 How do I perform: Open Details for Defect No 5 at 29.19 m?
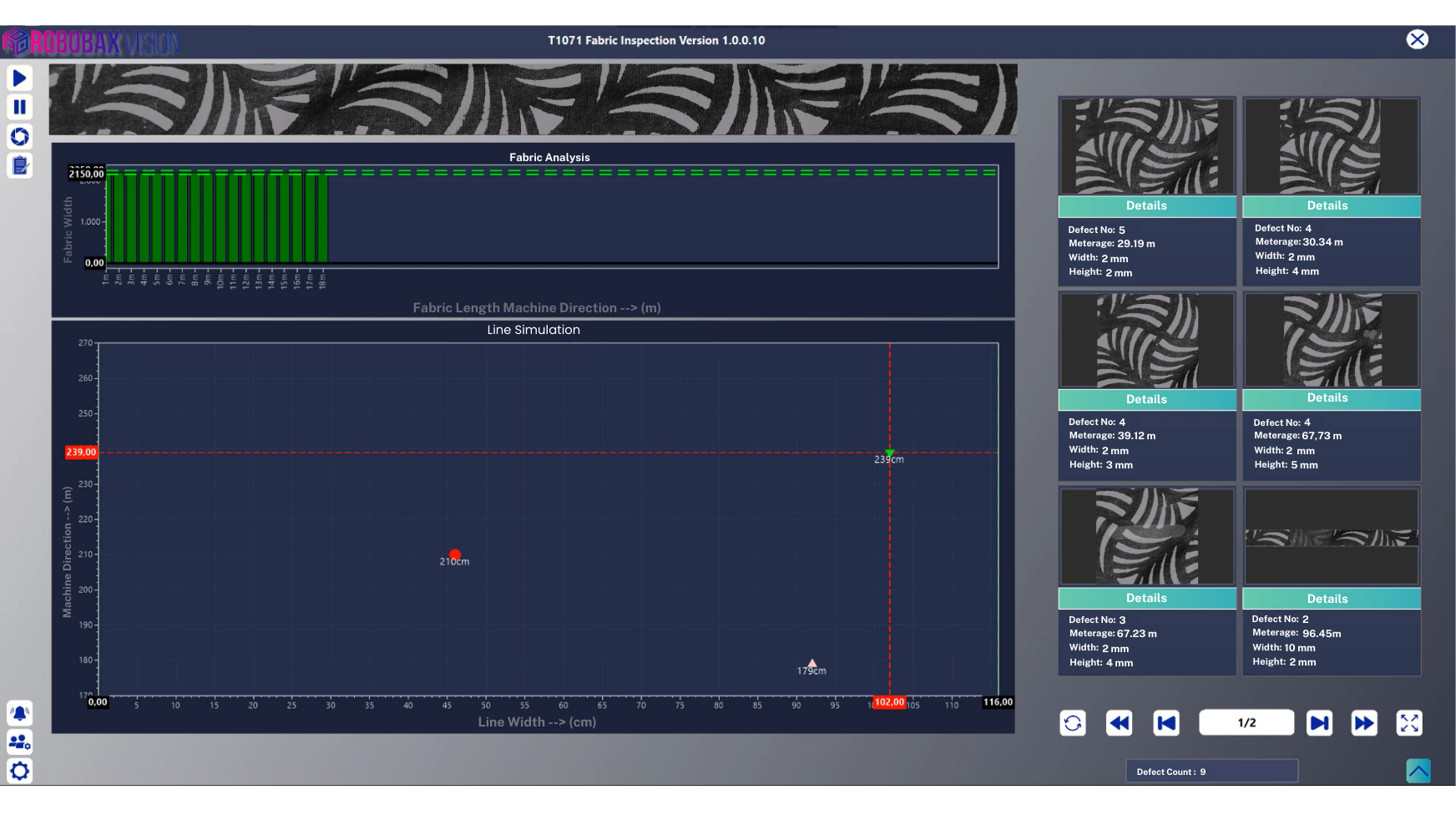pyautogui.click(x=1147, y=206)
